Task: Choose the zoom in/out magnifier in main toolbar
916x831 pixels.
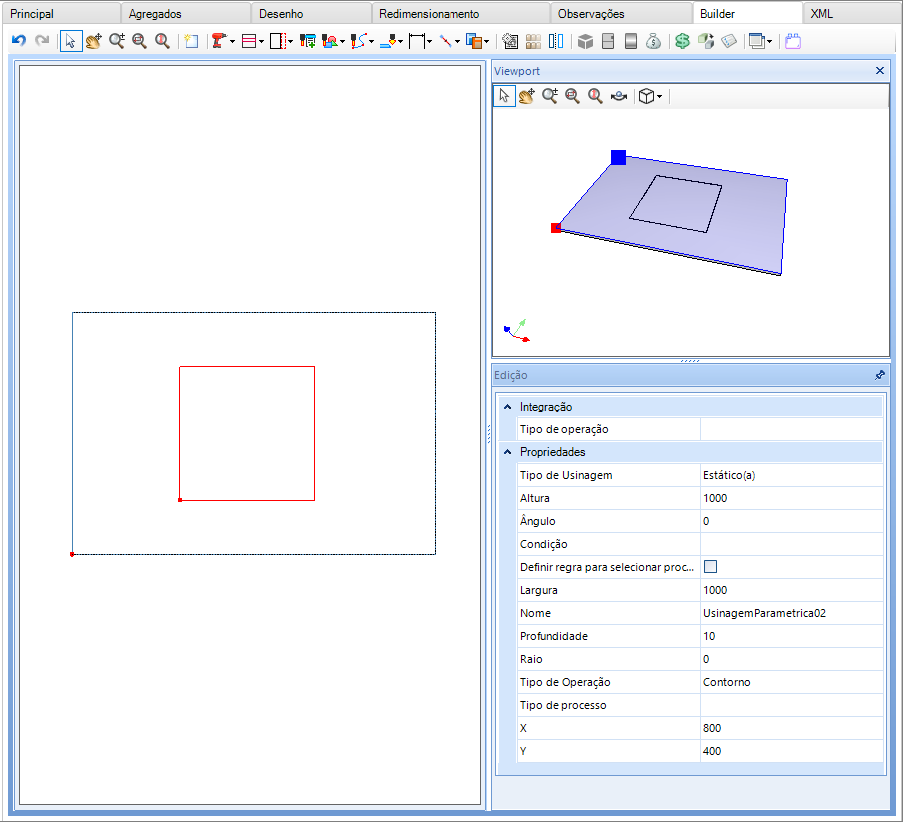Action: click(x=117, y=41)
